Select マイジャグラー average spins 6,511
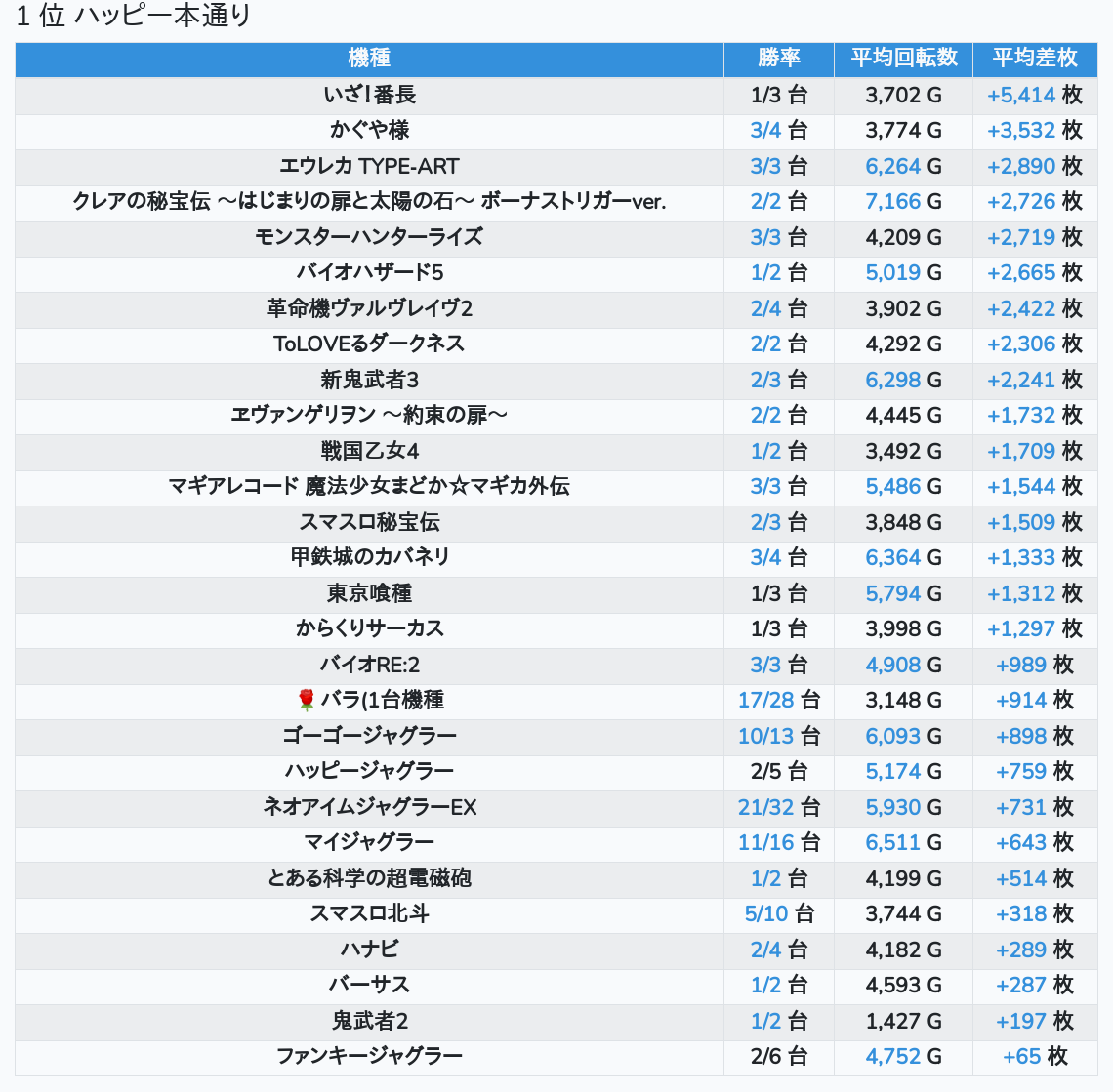1113x1092 pixels. [892, 842]
